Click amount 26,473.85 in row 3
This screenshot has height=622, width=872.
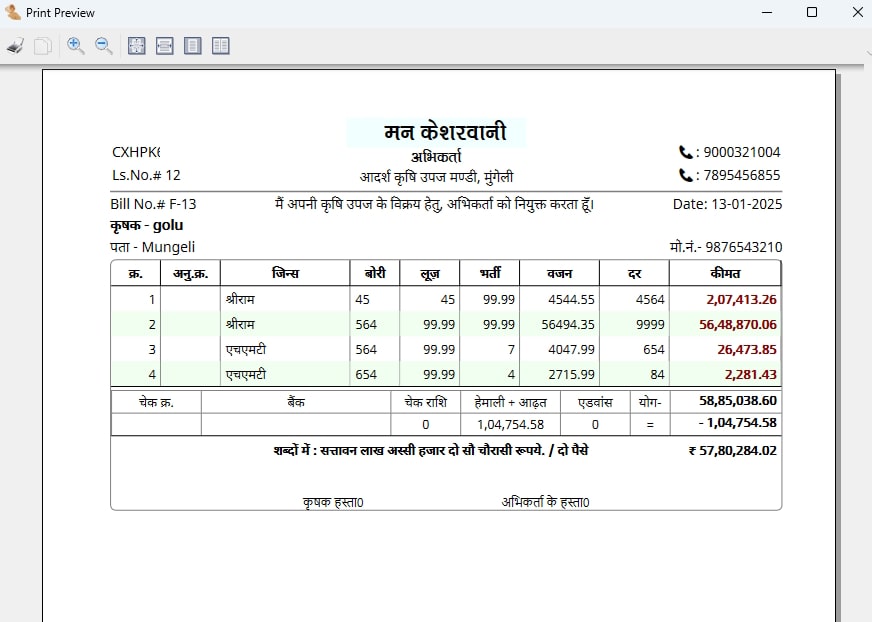747,349
